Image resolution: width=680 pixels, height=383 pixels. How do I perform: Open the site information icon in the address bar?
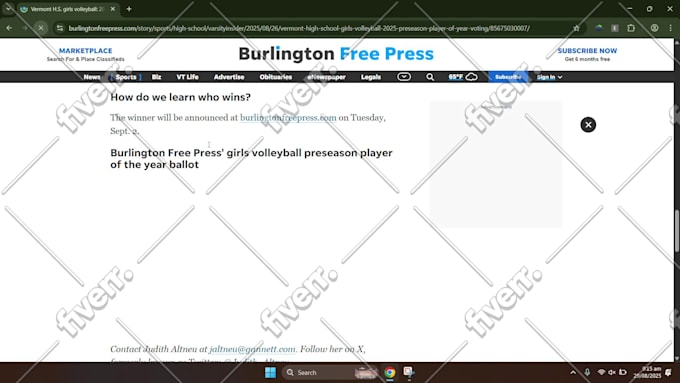click(x=60, y=28)
